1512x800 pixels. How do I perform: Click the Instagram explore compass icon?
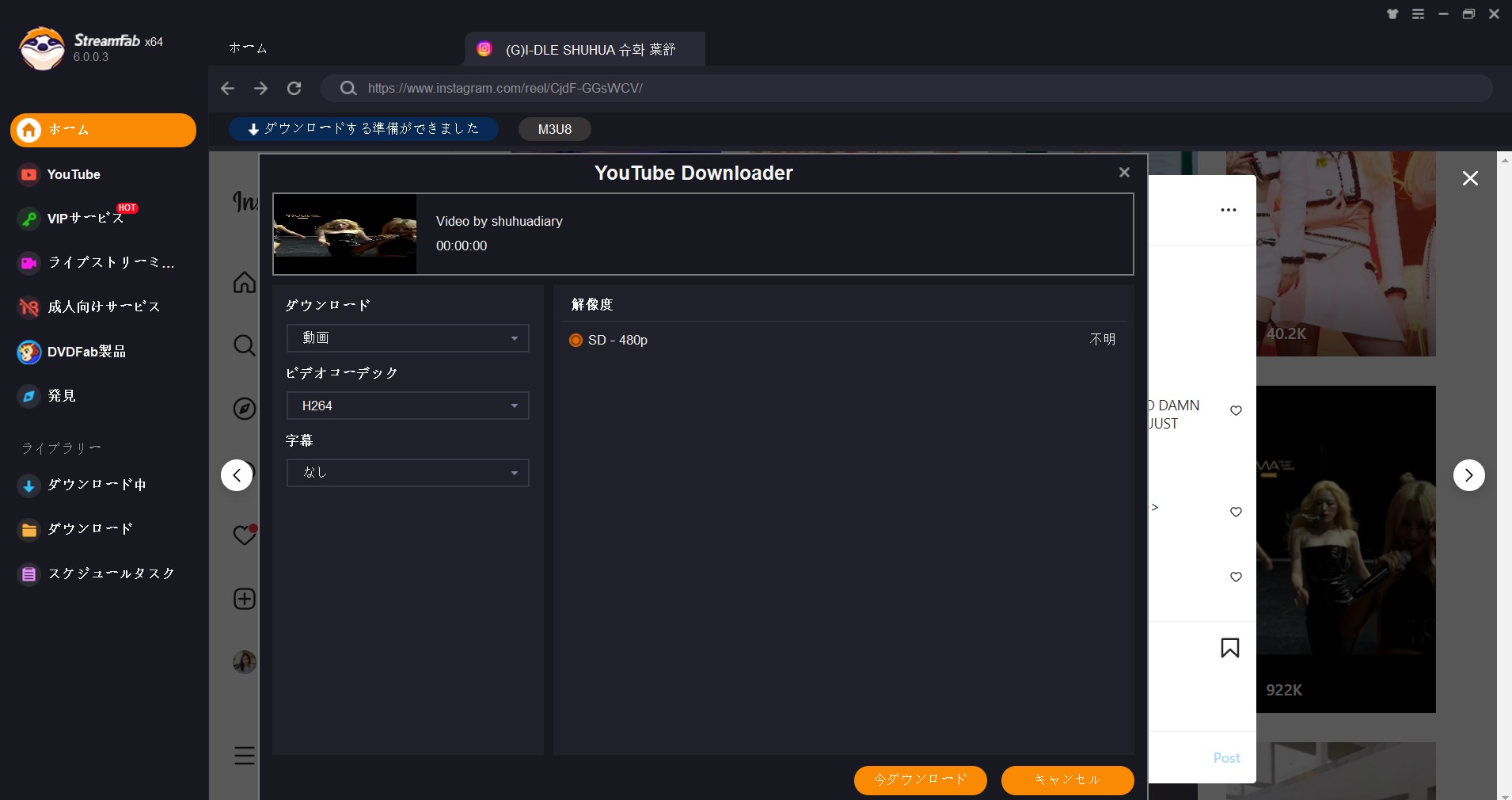pos(245,409)
